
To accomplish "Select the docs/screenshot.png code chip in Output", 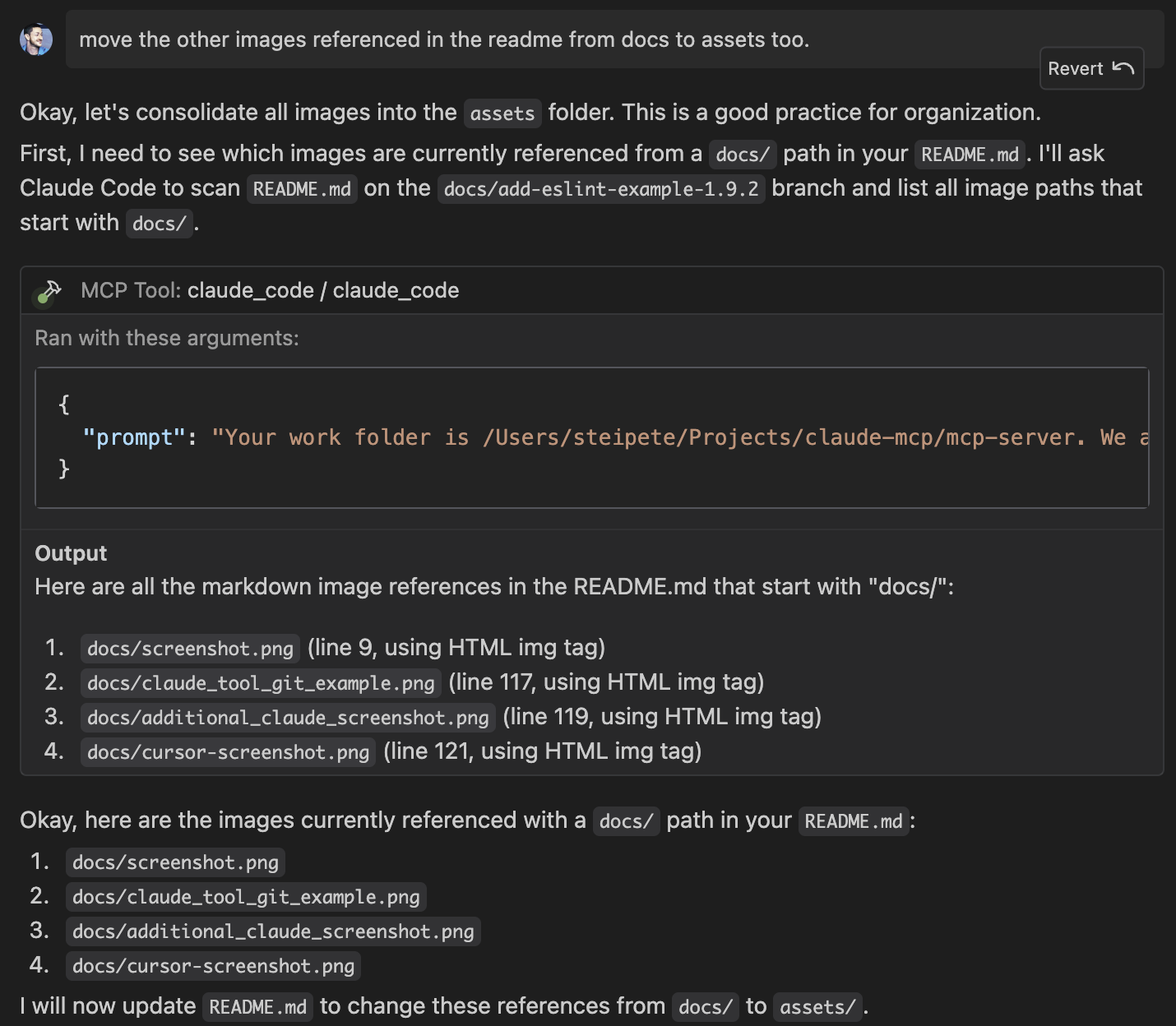I will point(189,649).
